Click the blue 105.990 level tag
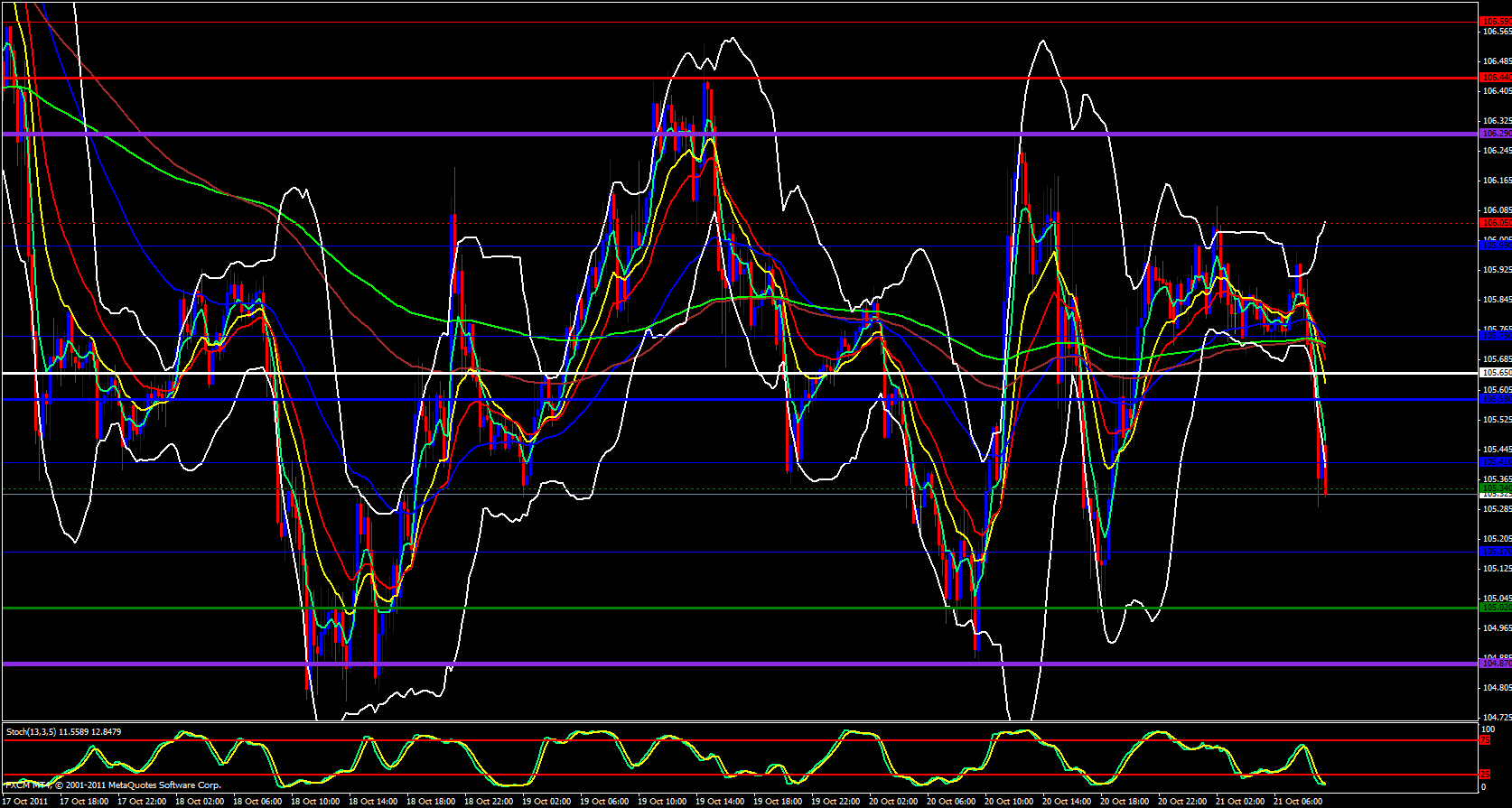This screenshot has width=1512, height=808. click(1497, 246)
